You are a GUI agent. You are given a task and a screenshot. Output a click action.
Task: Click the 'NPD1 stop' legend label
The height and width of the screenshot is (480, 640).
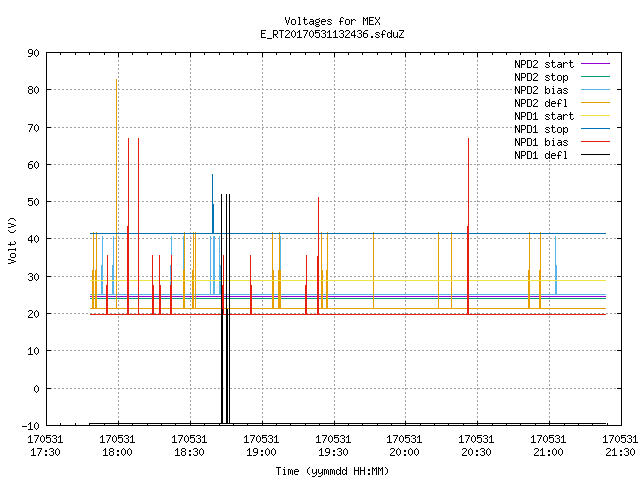[541, 129]
